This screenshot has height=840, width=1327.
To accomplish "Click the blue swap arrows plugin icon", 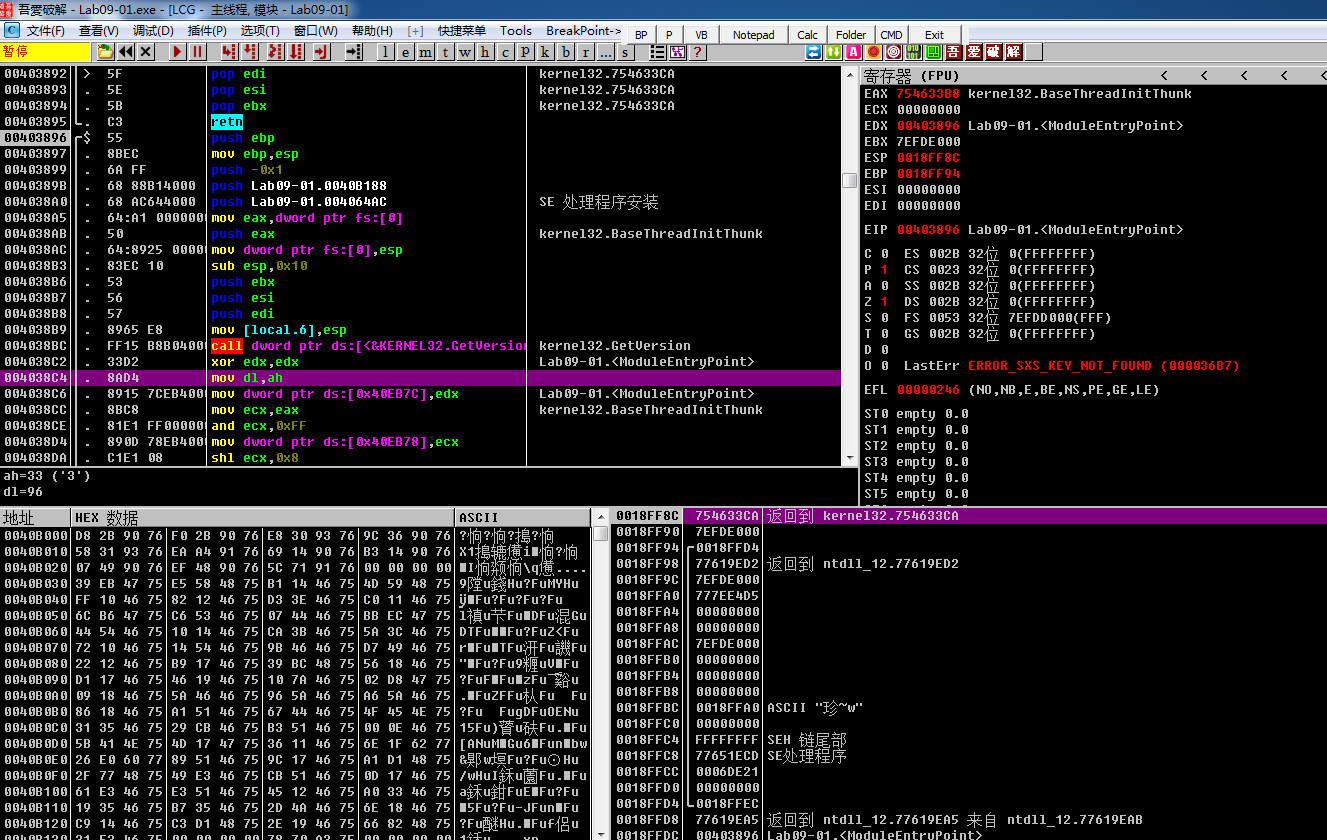I will pyautogui.click(x=813, y=52).
